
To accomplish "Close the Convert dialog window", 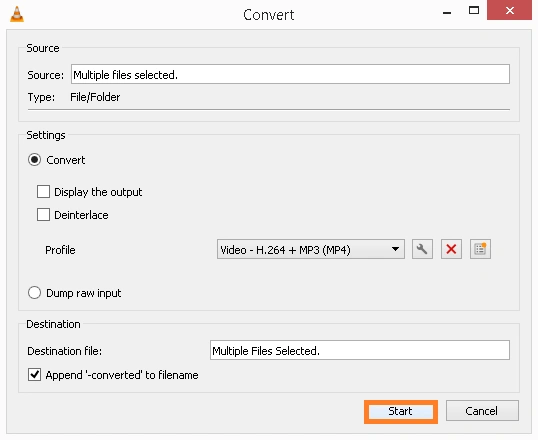I will click(x=510, y=11).
